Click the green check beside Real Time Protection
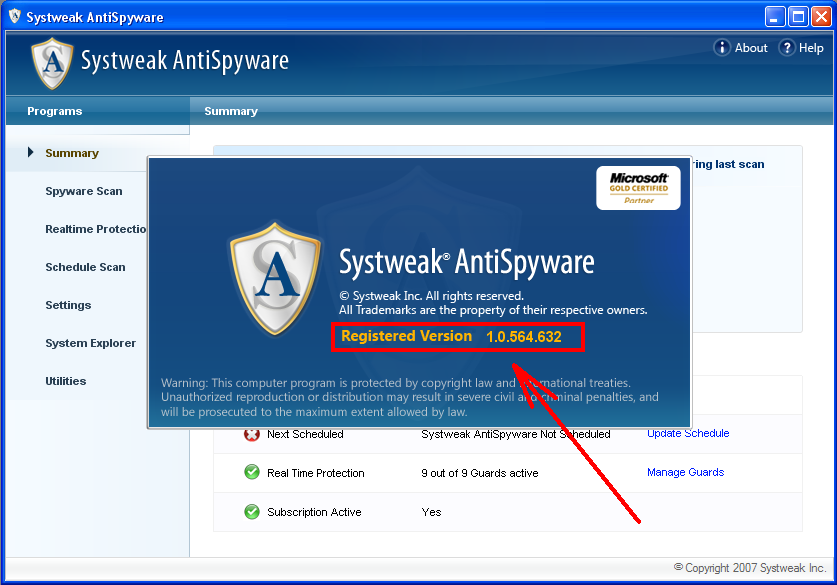The image size is (837, 585). tap(251, 472)
